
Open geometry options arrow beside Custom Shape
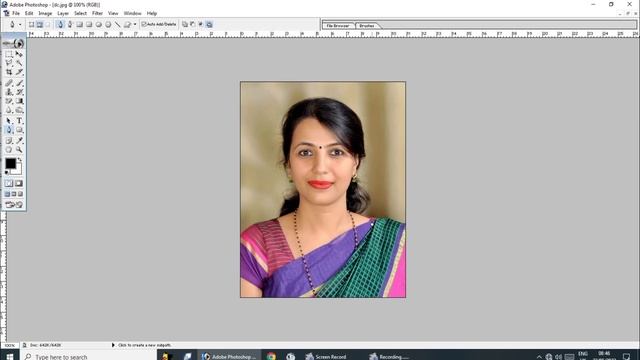click(135, 24)
